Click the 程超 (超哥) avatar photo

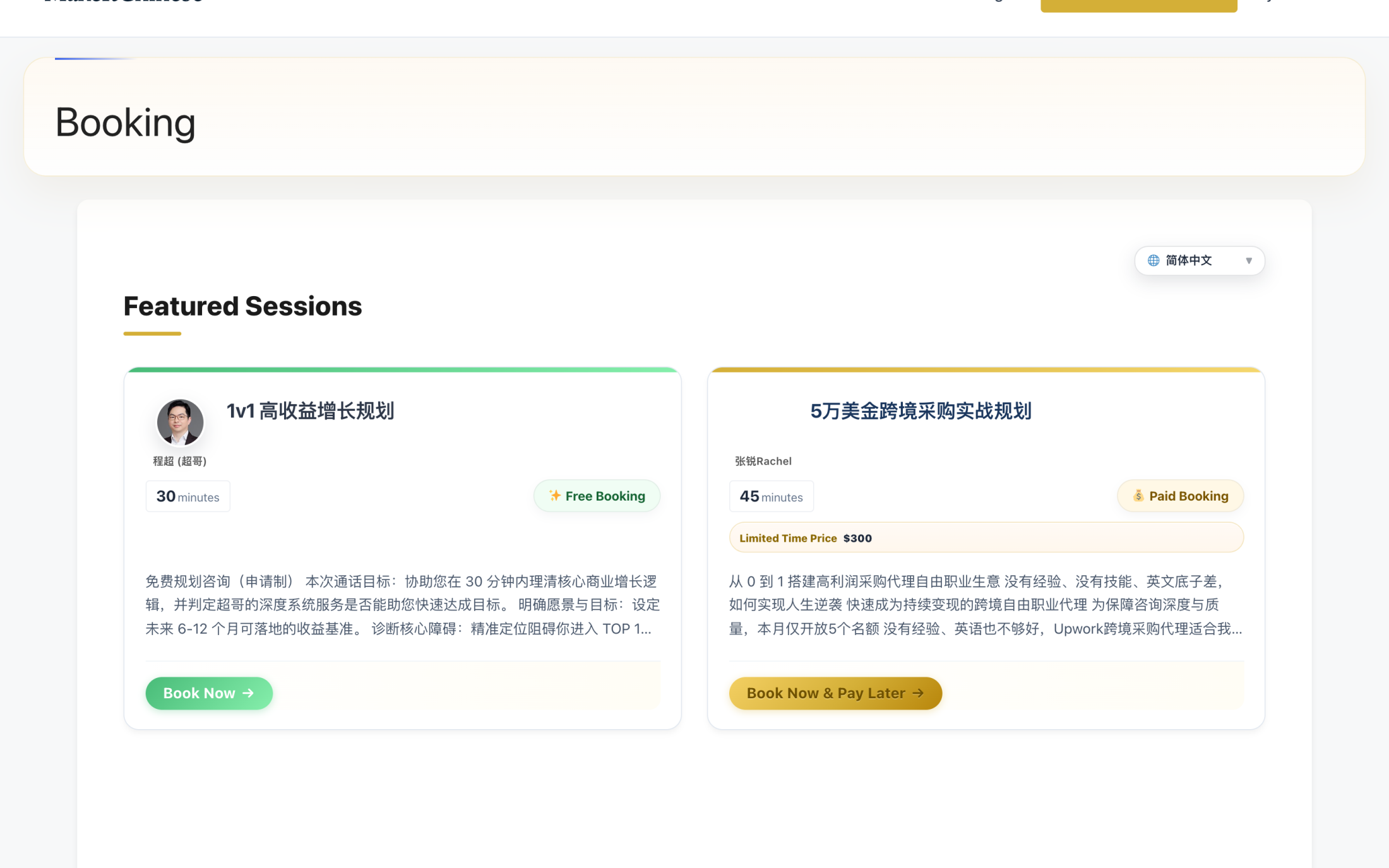coord(180,422)
